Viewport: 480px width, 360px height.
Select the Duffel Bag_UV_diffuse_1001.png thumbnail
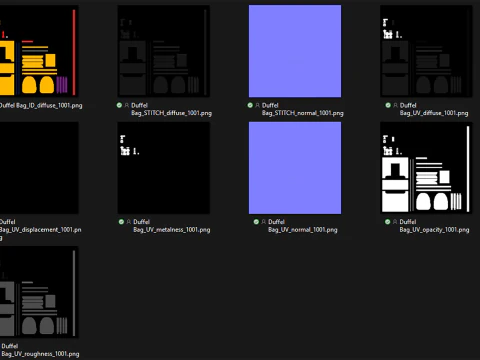click(426, 51)
